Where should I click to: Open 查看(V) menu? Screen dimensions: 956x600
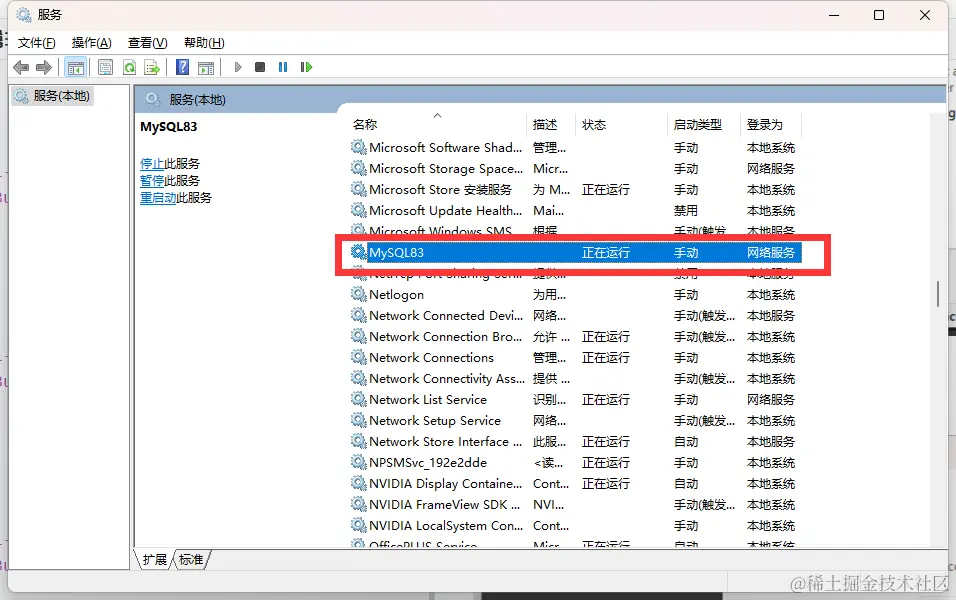(148, 43)
